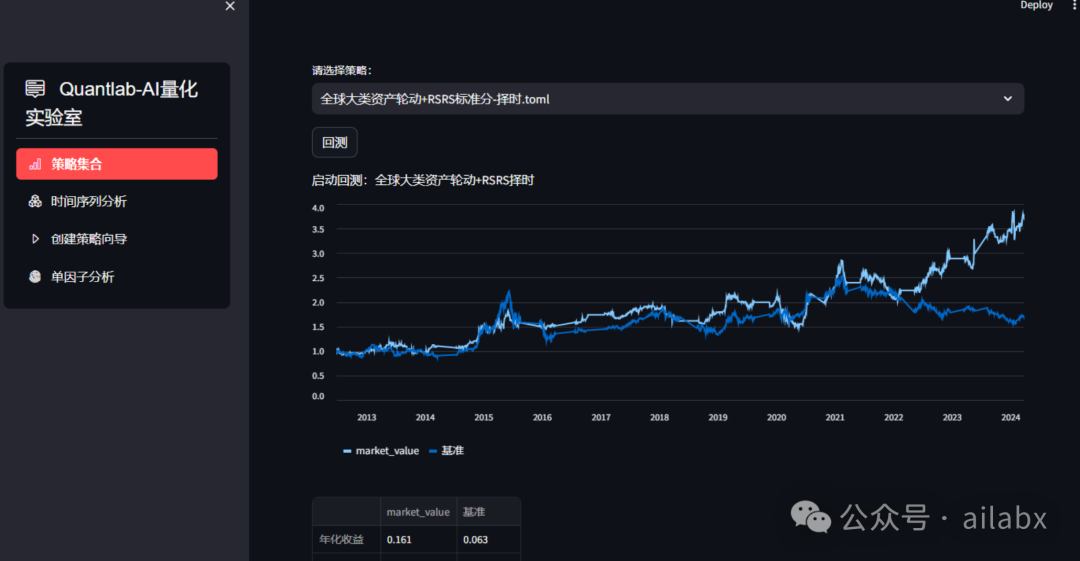Click the 回测 button
Image resolution: width=1080 pixels, height=561 pixels.
pyautogui.click(x=335, y=143)
